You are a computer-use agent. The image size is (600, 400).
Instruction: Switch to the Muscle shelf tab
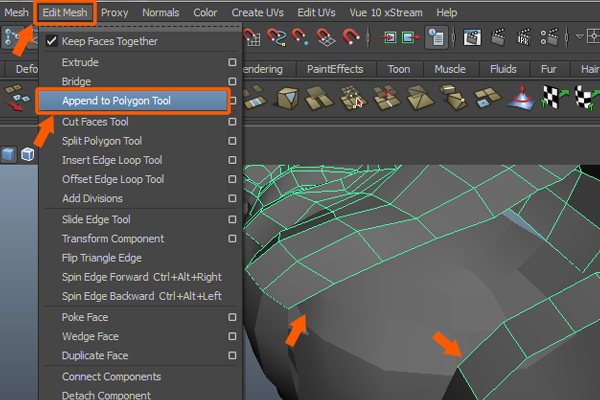(449, 70)
